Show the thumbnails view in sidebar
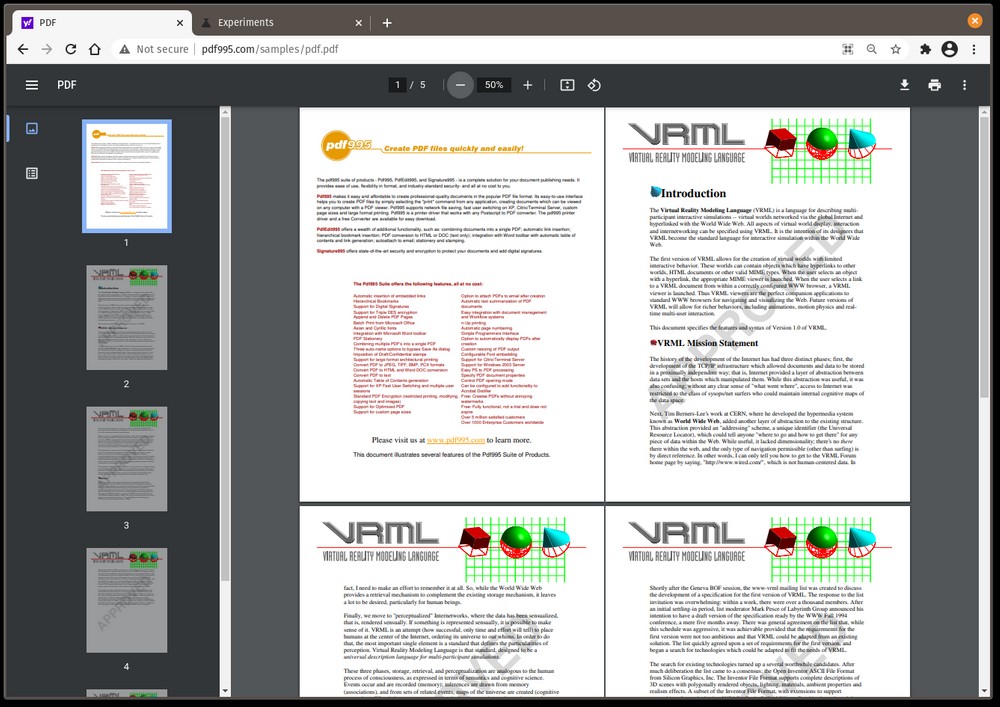1000x707 pixels. [x=32, y=128]
